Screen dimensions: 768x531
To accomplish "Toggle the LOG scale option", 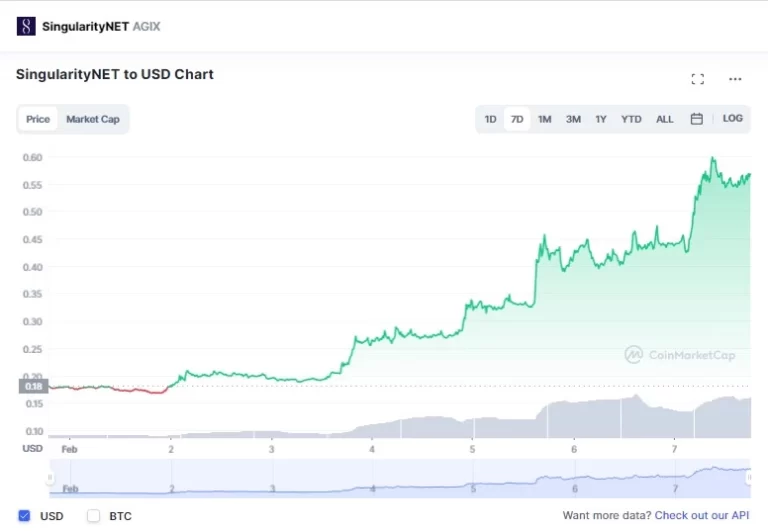I will click(x=732, y=119).
